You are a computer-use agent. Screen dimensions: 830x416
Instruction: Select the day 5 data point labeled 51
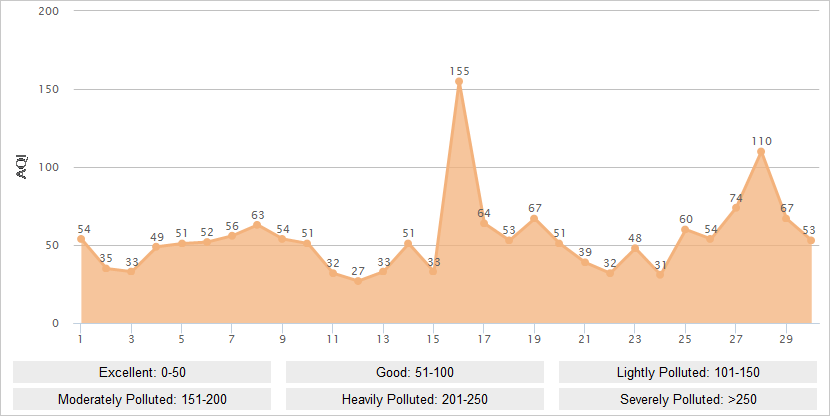[182, 243]
